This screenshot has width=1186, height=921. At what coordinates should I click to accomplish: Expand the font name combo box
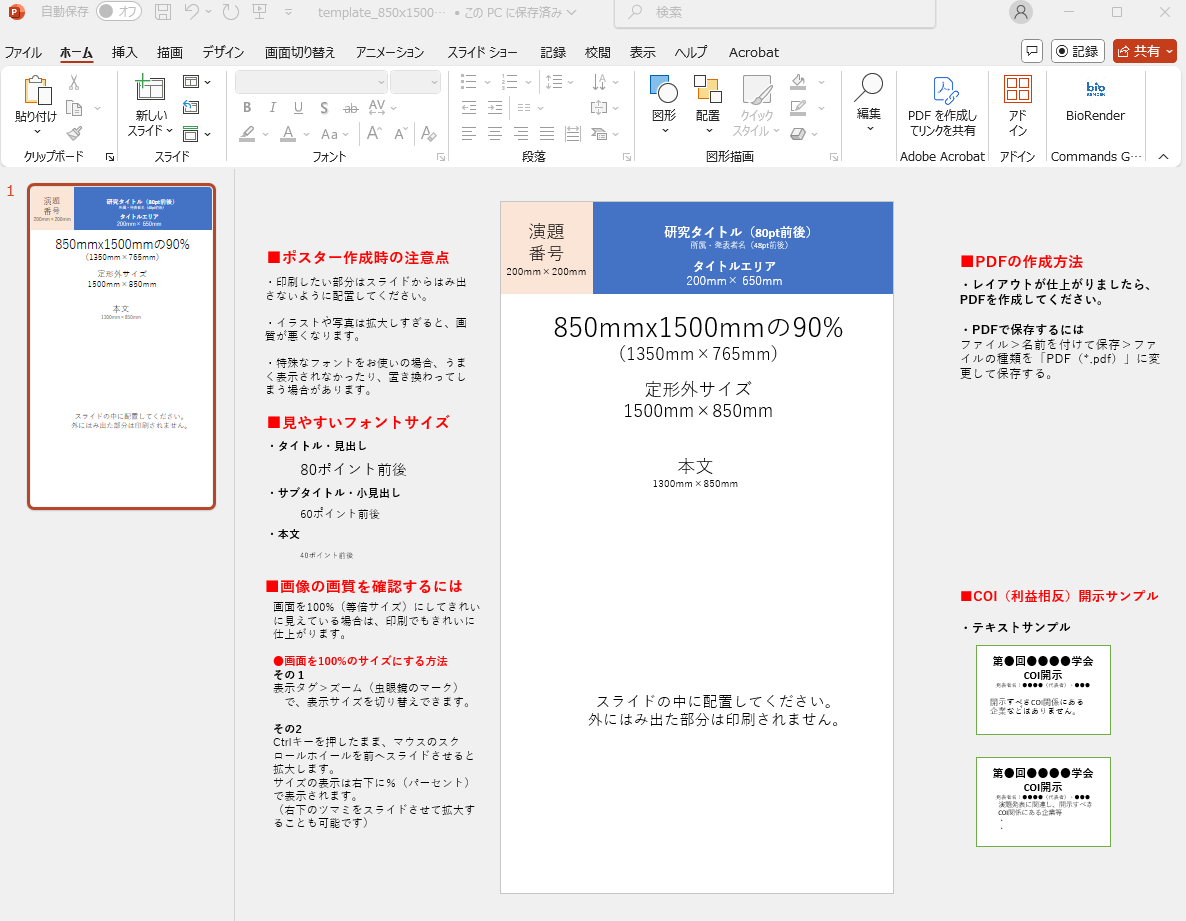pyautogui.click(x=381, y=82)
